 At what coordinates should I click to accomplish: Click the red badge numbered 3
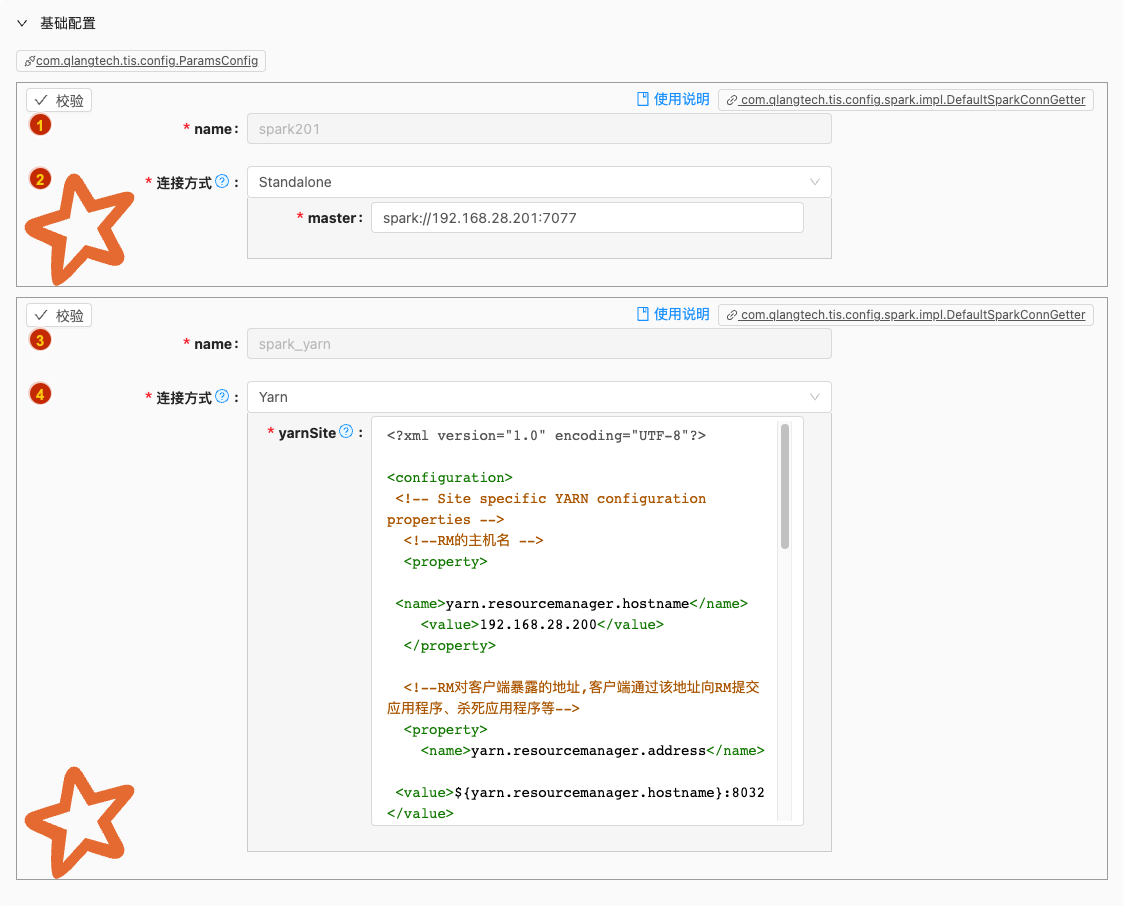click(40, 340)
